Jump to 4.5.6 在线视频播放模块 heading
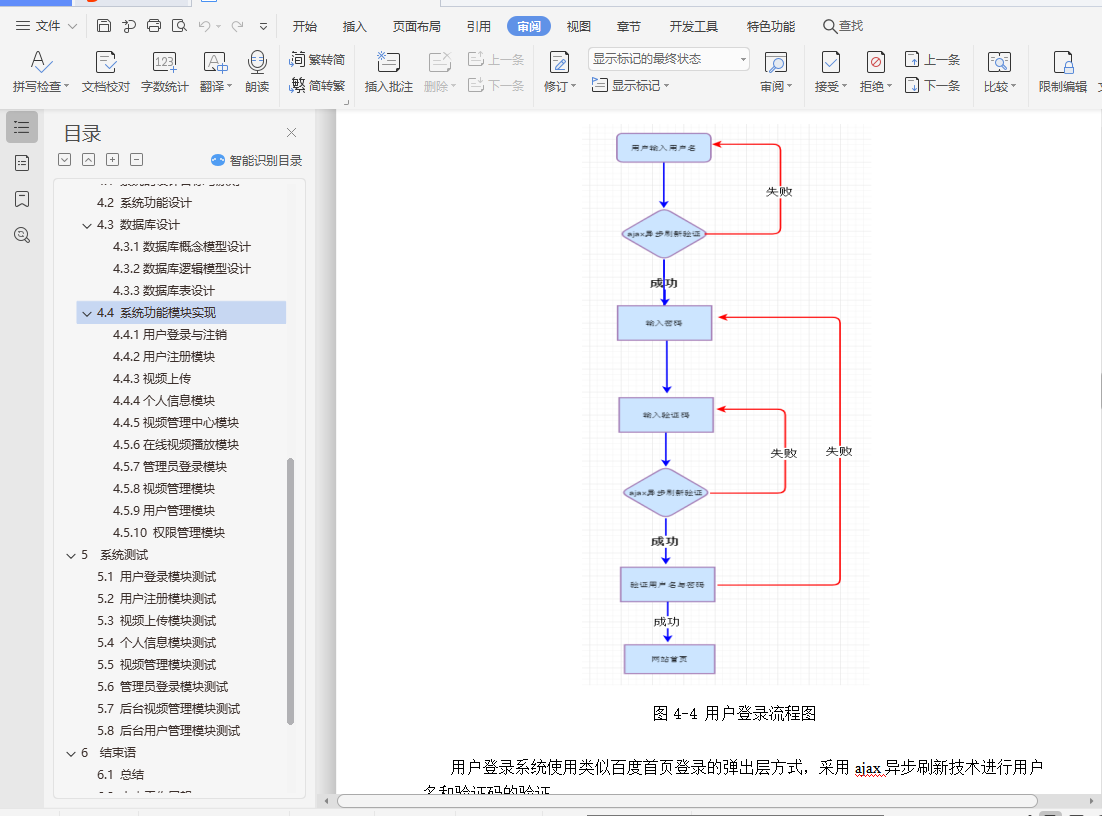 [176, 445]
